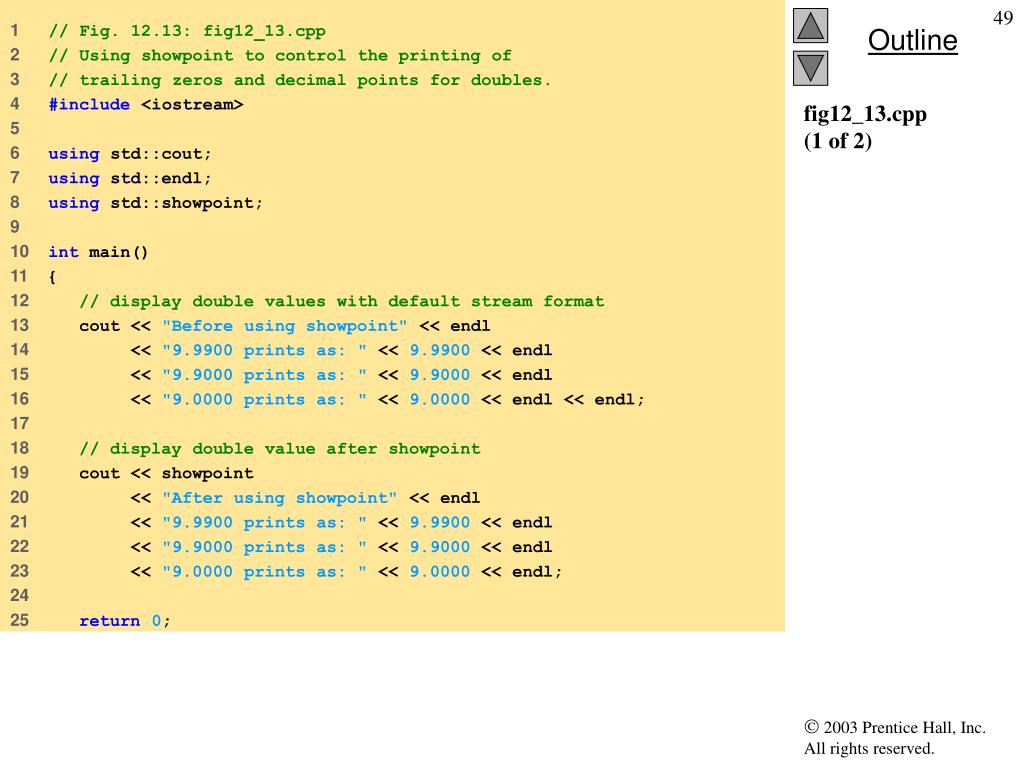Click the string "After using showpoint"
Viewport: 1024px width, 768px height.
(x=280, y=498)
